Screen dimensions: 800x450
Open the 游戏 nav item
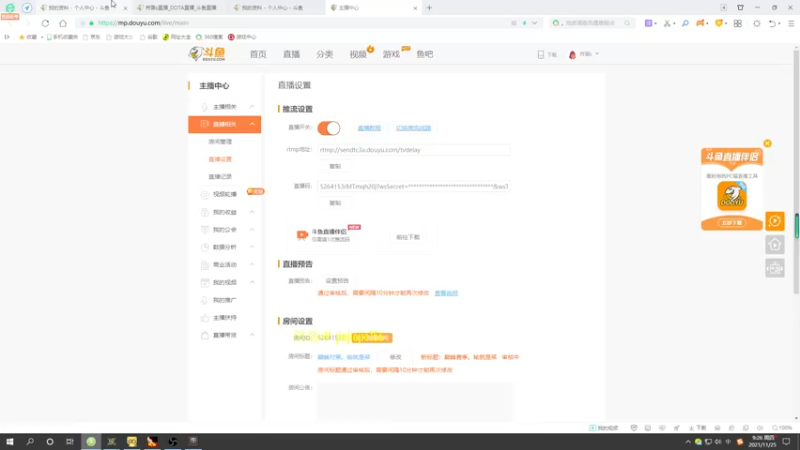point(391,54)
